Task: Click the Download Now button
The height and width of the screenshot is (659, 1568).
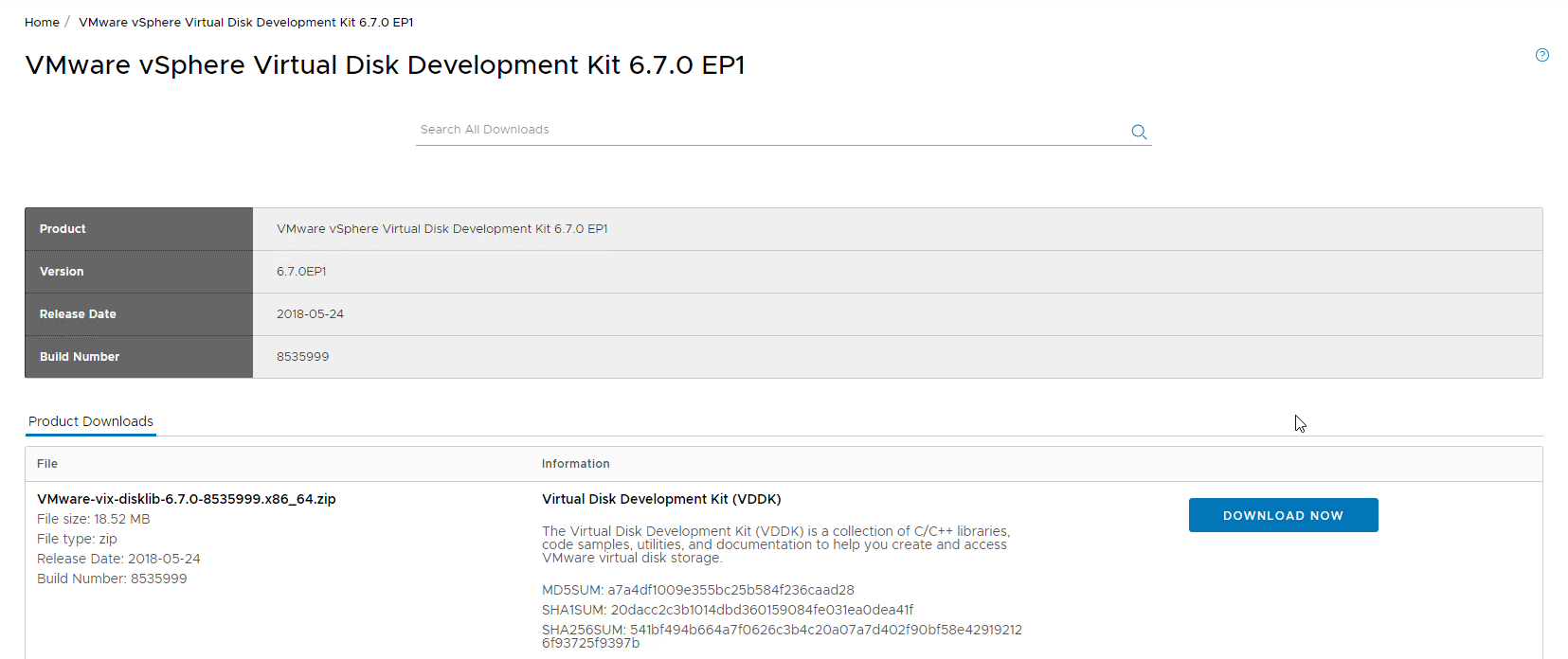Action: pyautogui.click(x=1283, y=515)
